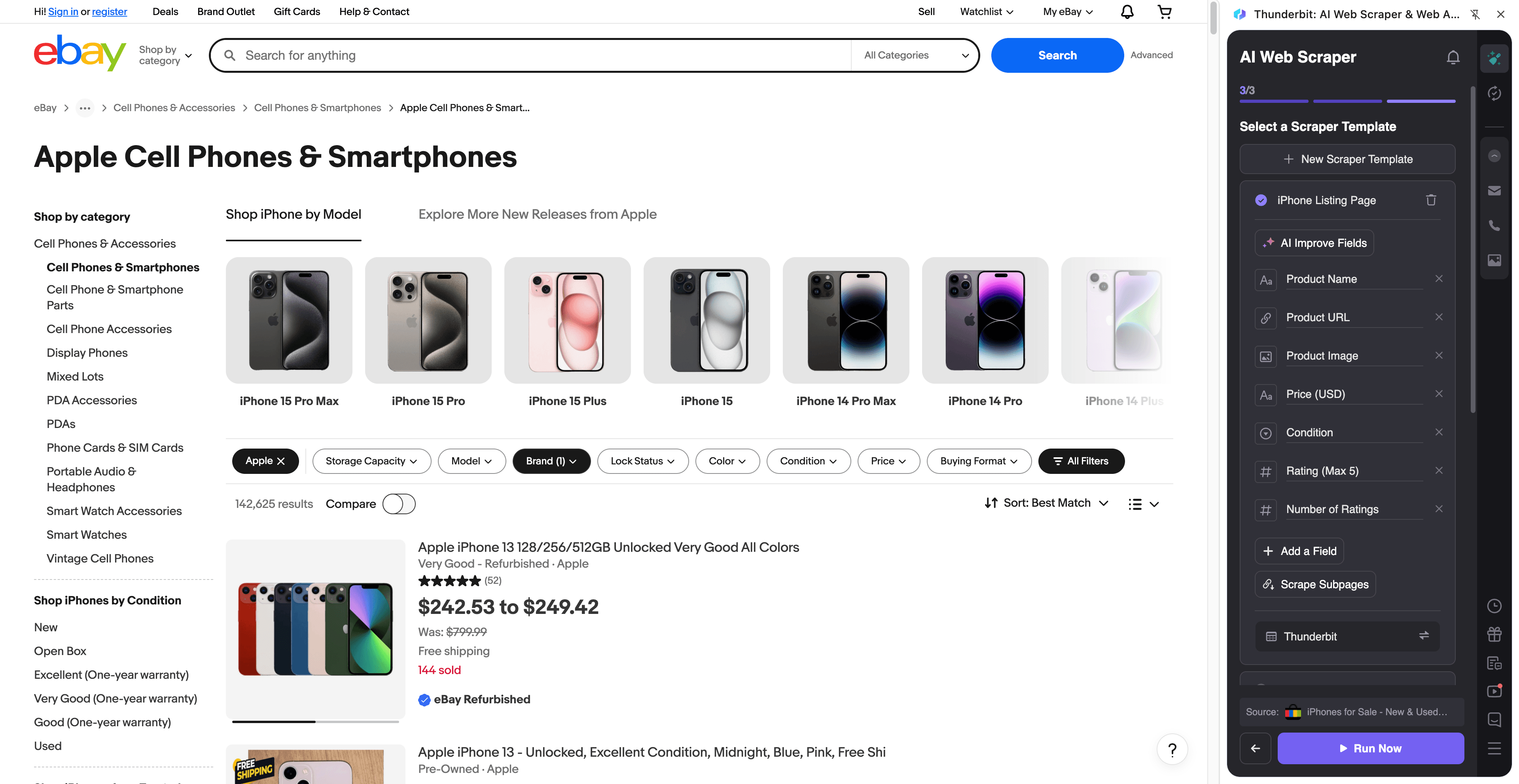Open the image downloader icon in sidebar
This screenshot has width=1519, height=784.
click(1494, 261)
